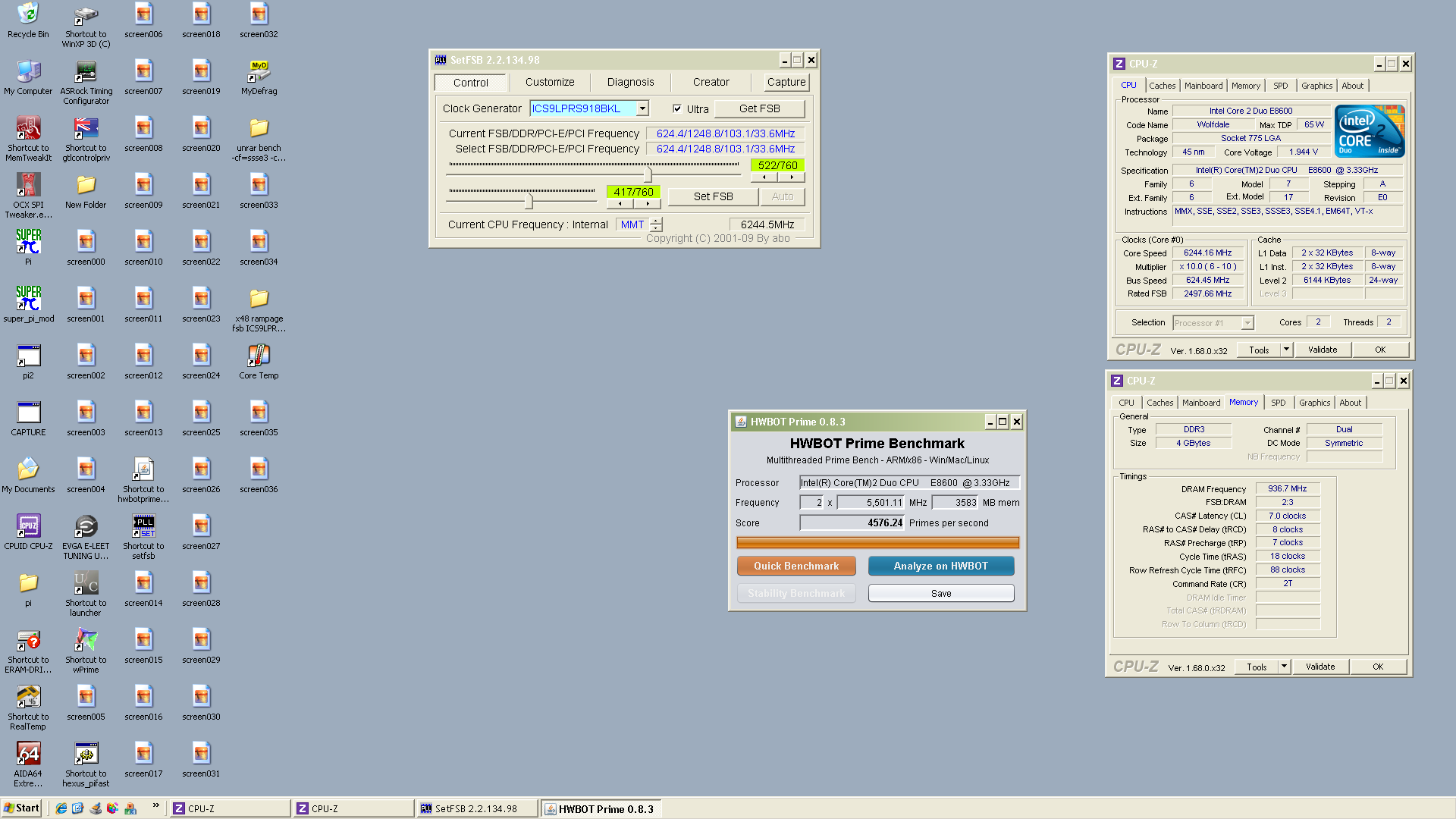Open About tab in upper CPU-Z window
Viewport: 1456px width, 819px height.
[1352, 86]
